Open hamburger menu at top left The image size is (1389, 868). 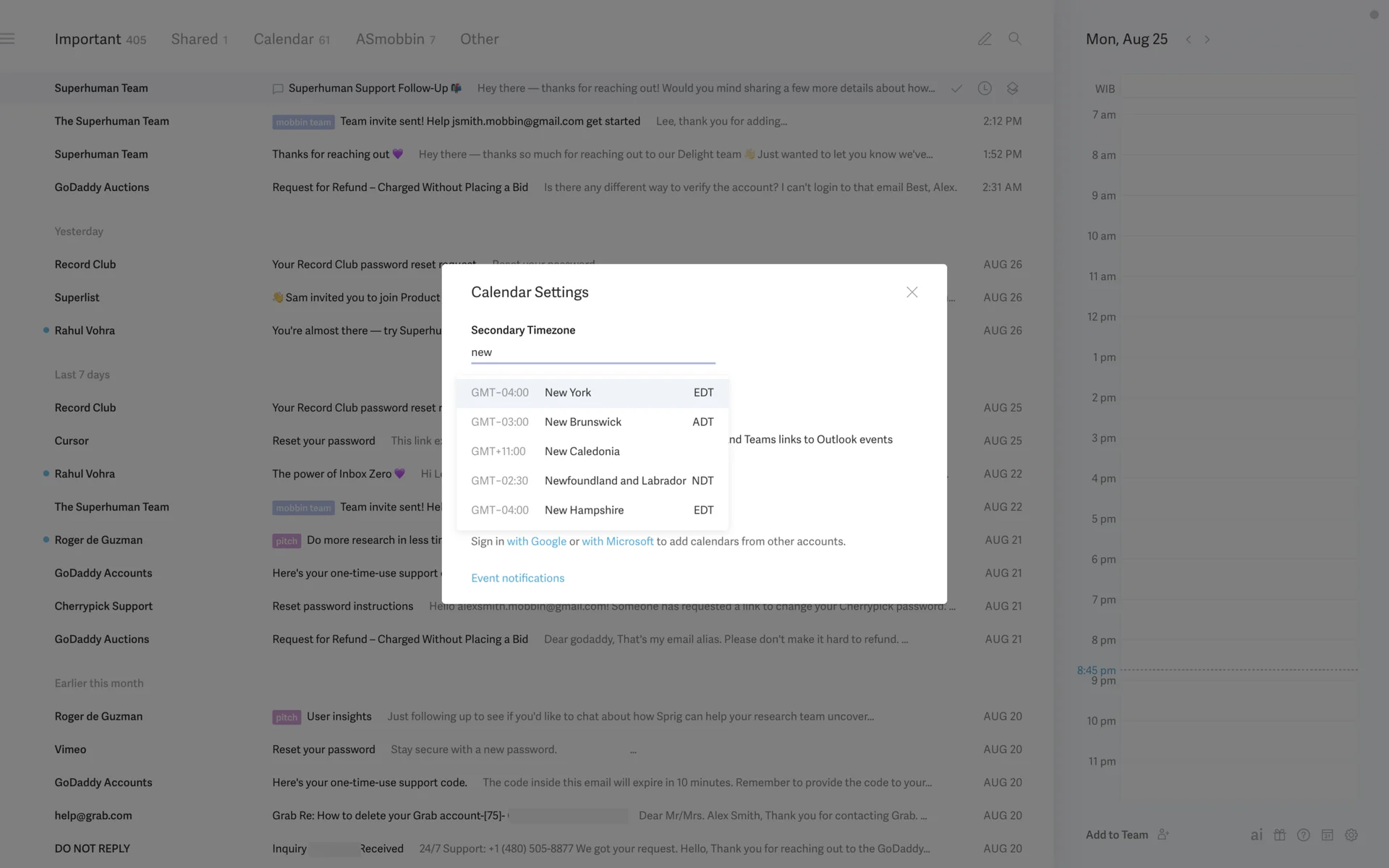click(x=8, y=39)
